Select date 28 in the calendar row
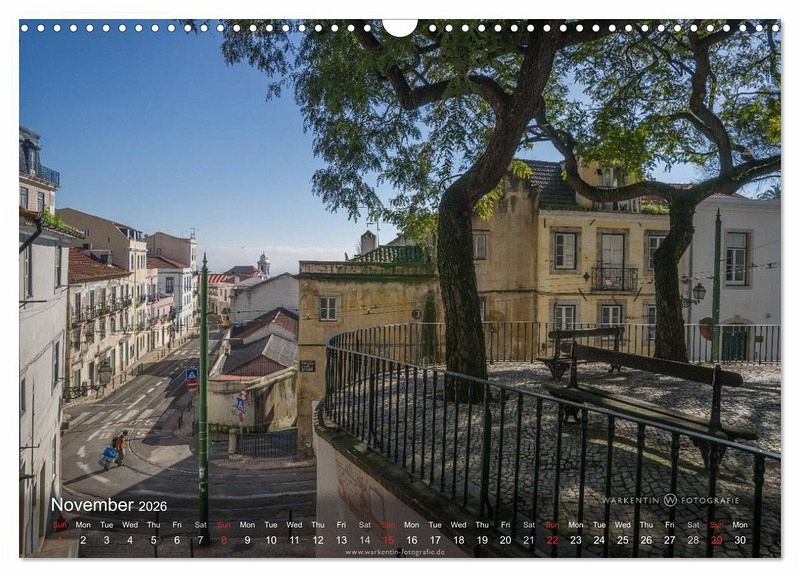The height and width of the screenshot is (577, 800). point(693,540)
